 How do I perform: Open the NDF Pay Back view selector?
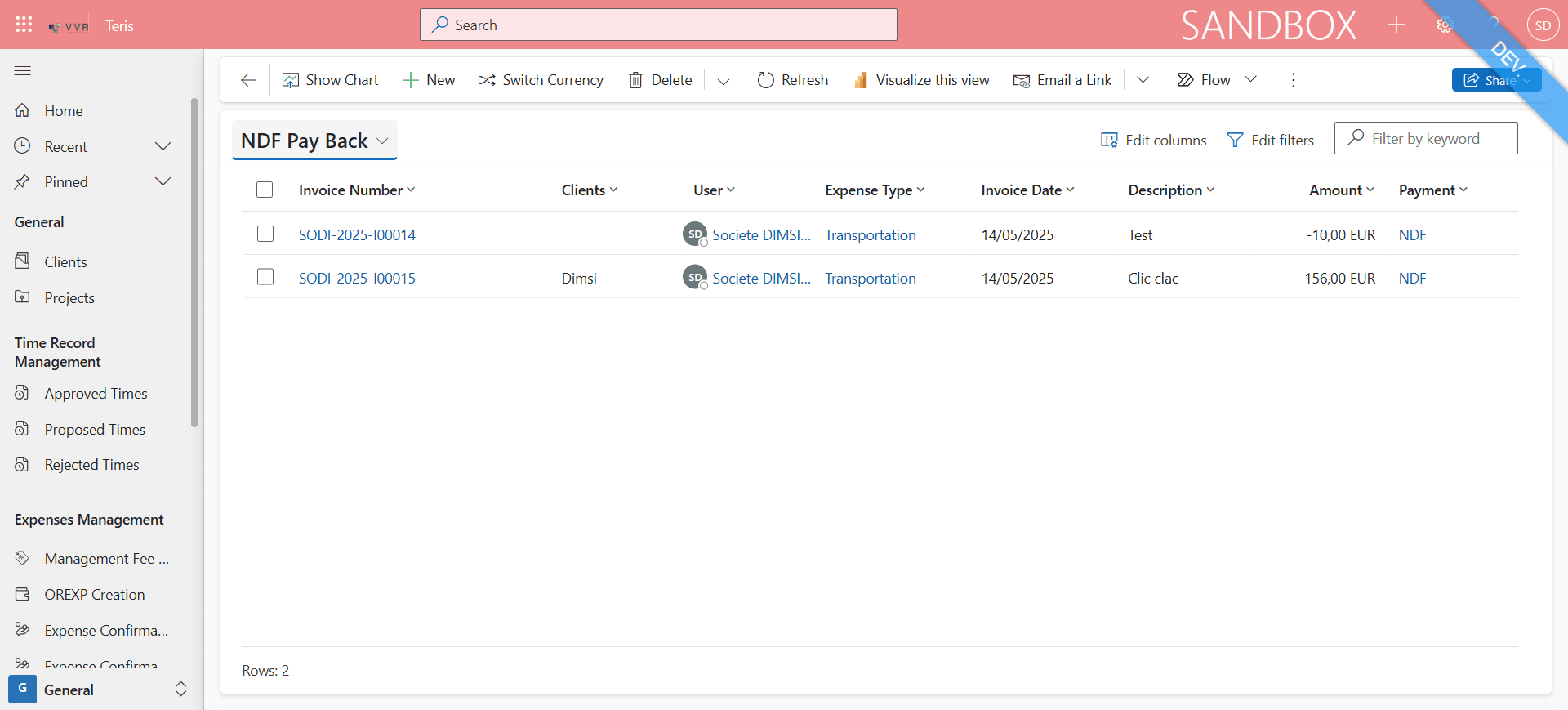314,141
